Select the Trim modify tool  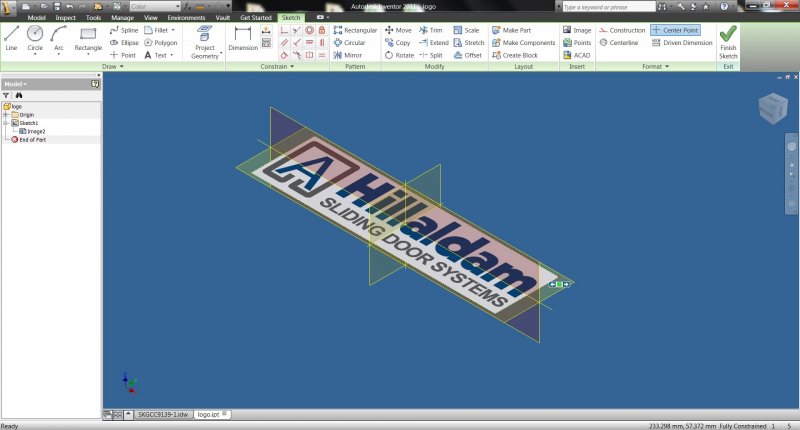(431, 31)
